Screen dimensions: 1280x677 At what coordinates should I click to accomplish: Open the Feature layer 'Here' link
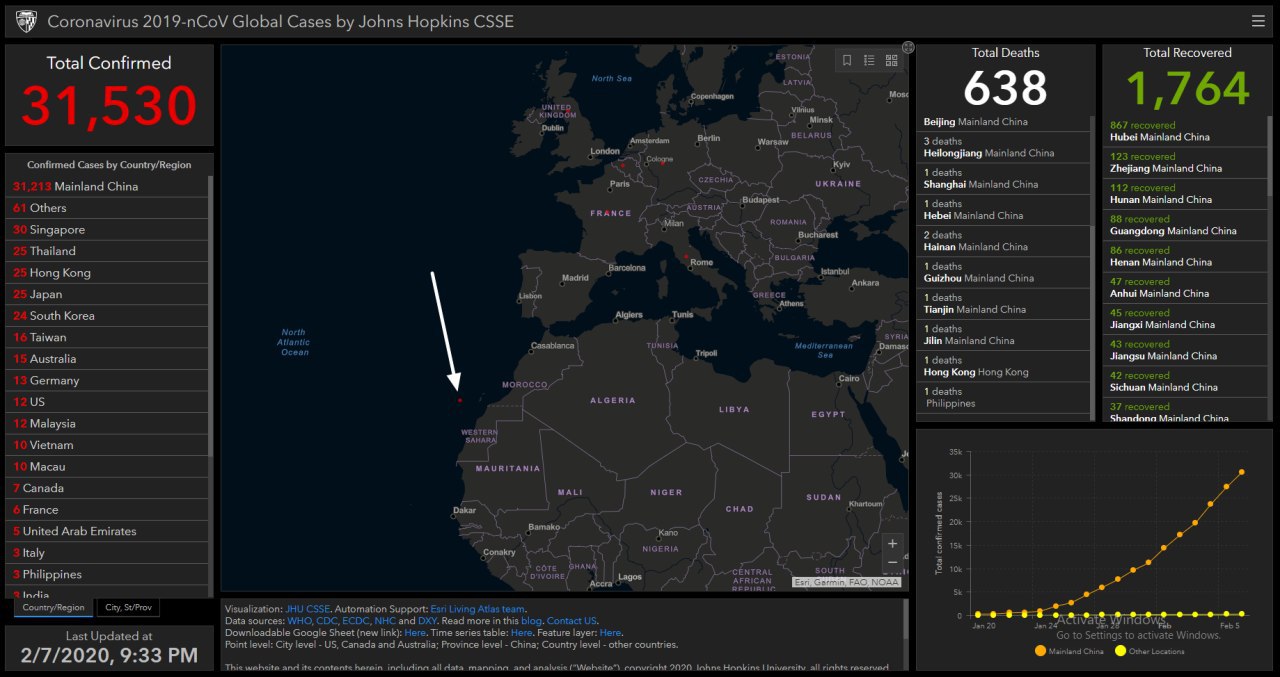coord(610,633)
